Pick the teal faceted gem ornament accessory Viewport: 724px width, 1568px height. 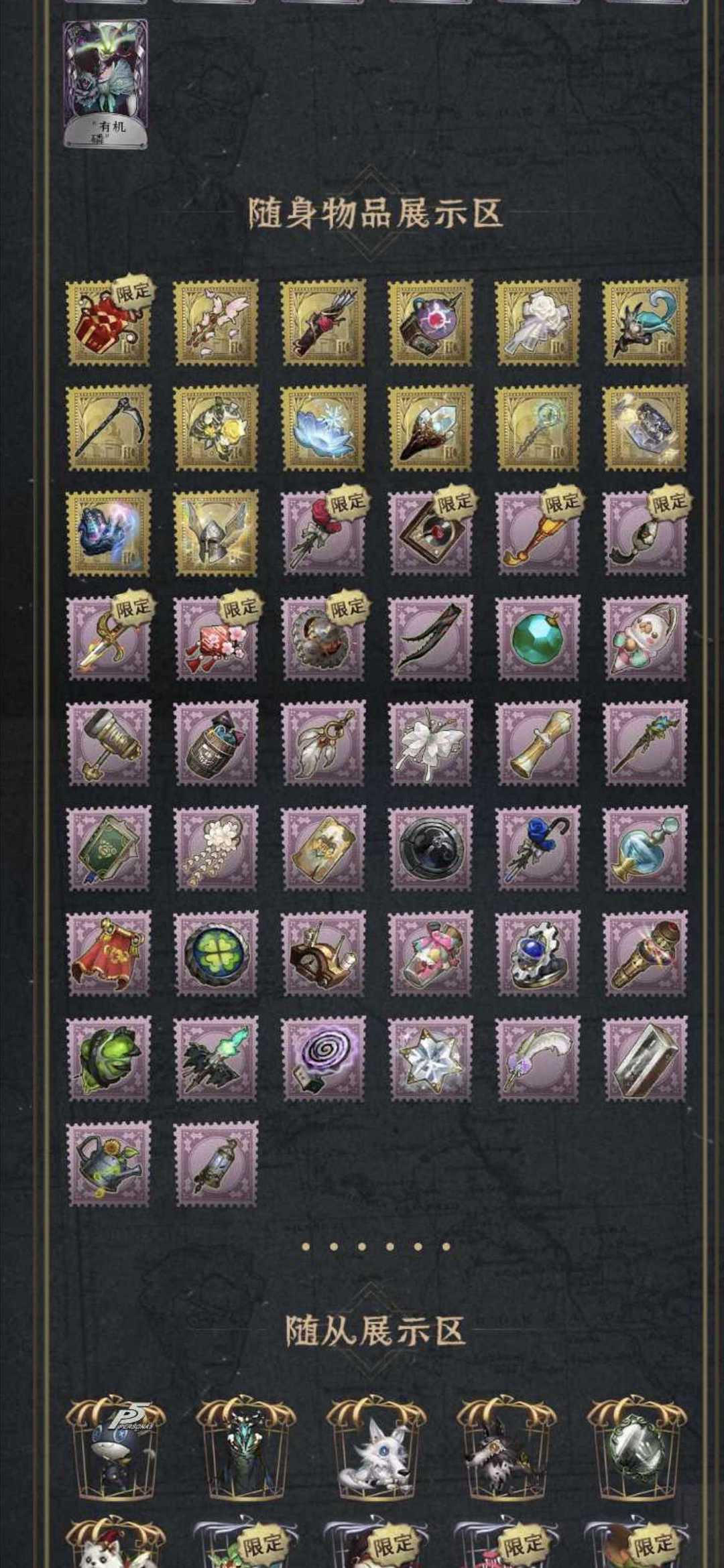538,638
